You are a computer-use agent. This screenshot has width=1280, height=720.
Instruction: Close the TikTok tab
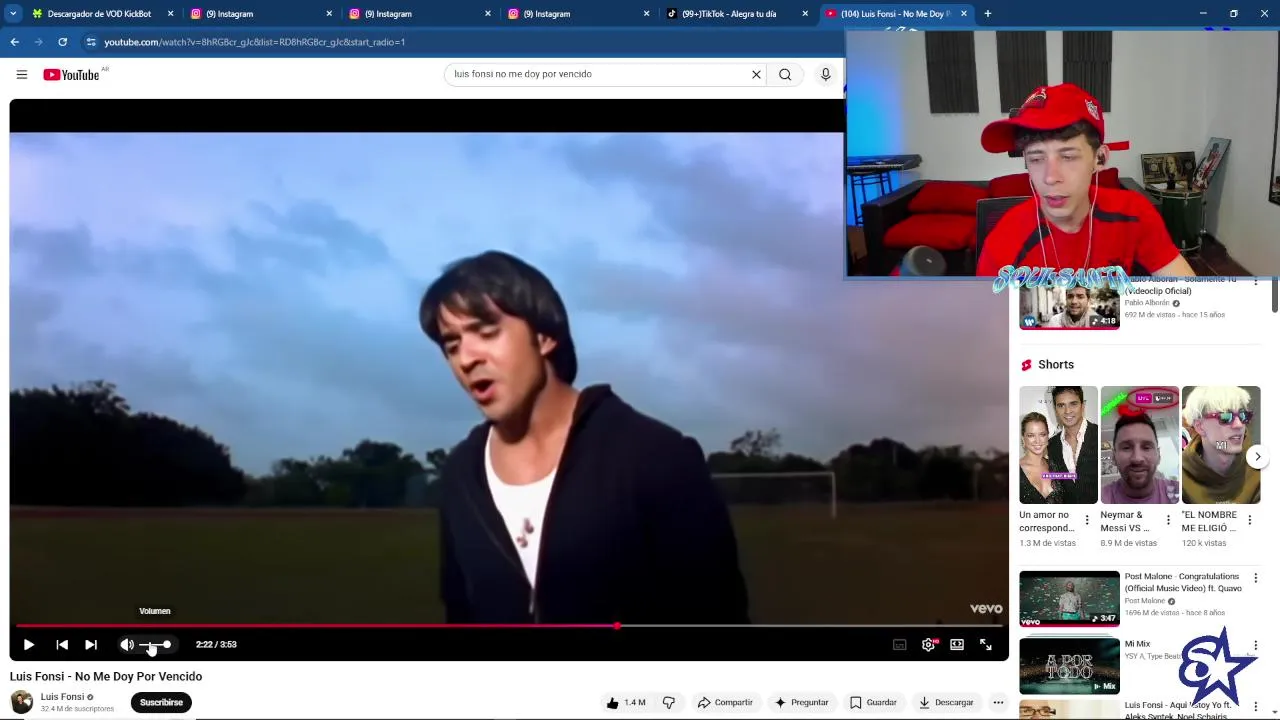pos(805,14)
